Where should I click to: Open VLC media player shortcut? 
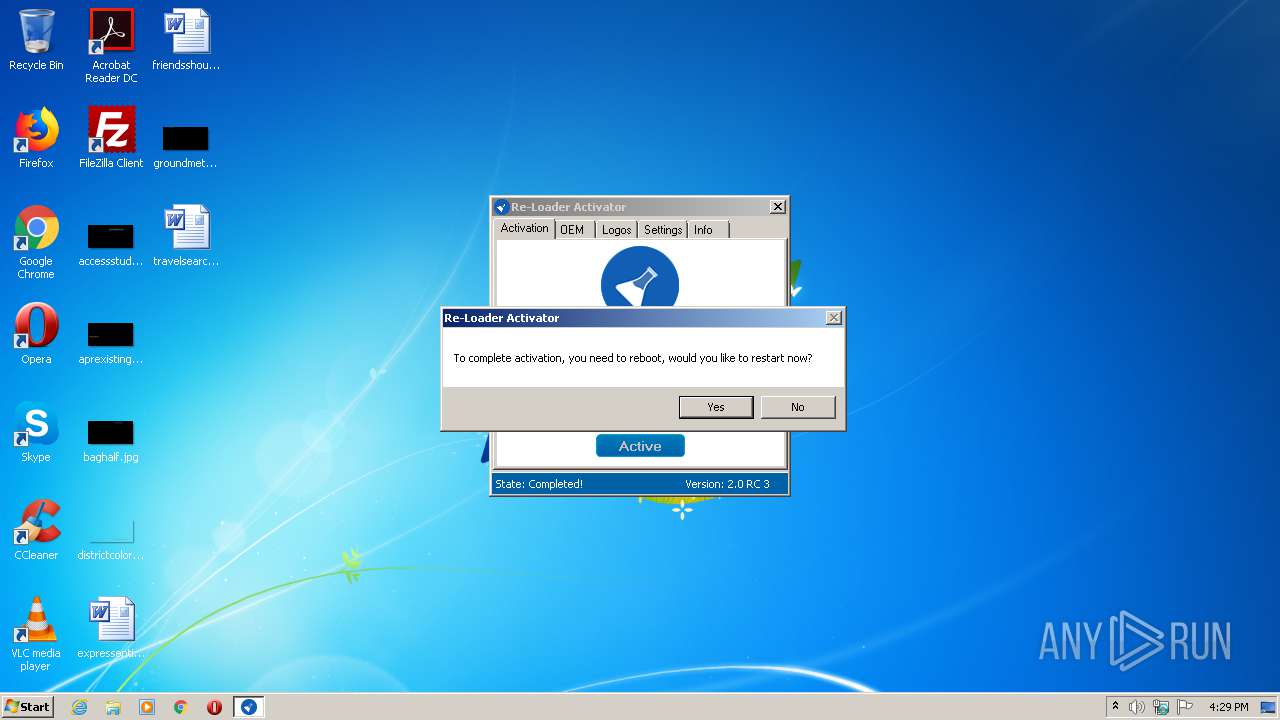pos(36,635)
